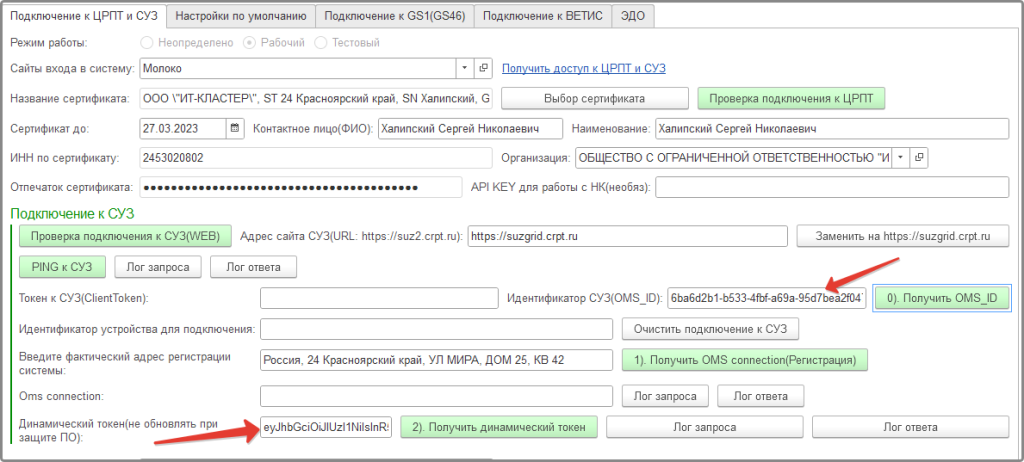Image resolution: width=1024 pixels, height=462 pixels.
Task: Click 0). Получить OMS_ID button
Action: pyautogui.click(x=942, y=299)
